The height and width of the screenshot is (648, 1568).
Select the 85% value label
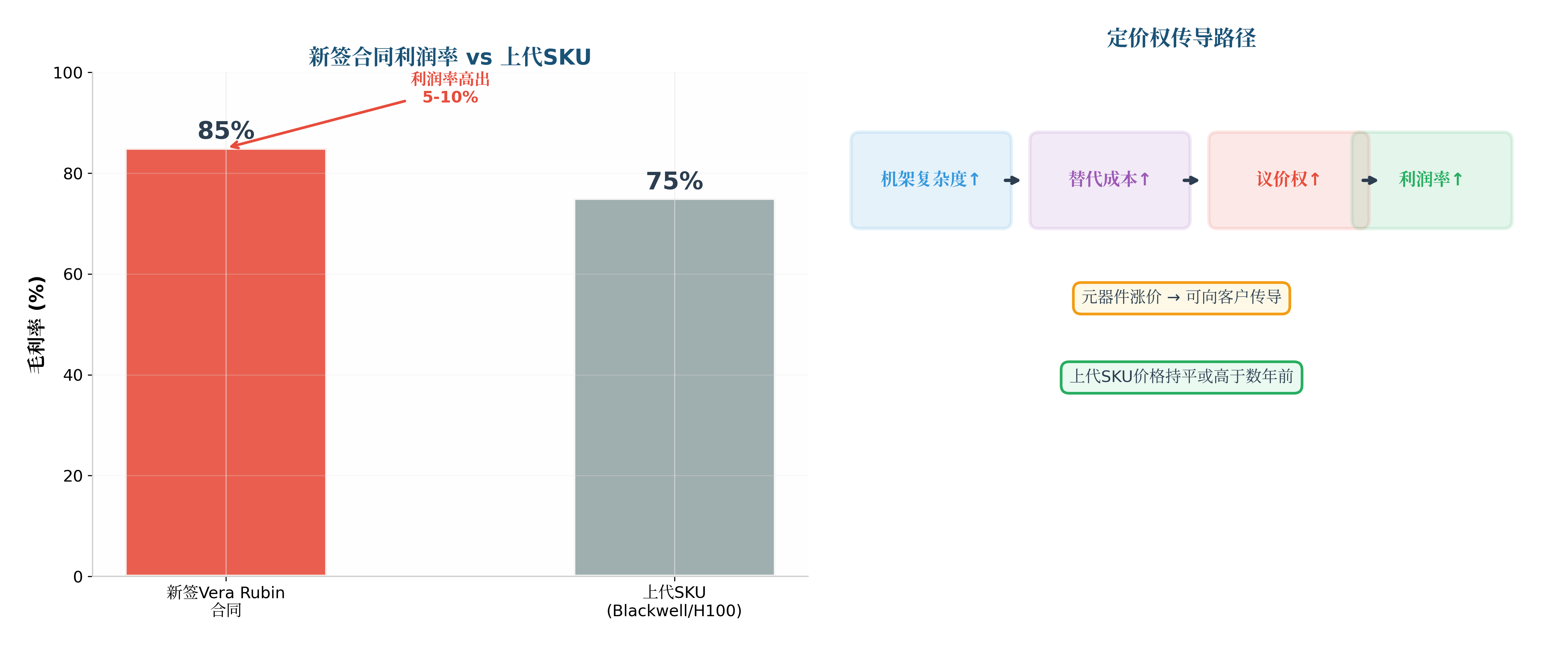(x=226, y=130)
